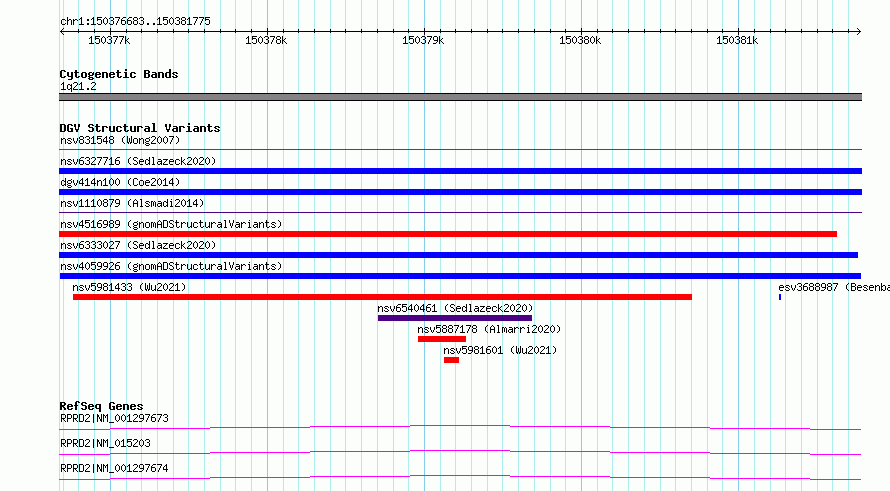Click RPRD2|NM_001297674 gene label
The image size is (890, 491).
tap(114, 468)
